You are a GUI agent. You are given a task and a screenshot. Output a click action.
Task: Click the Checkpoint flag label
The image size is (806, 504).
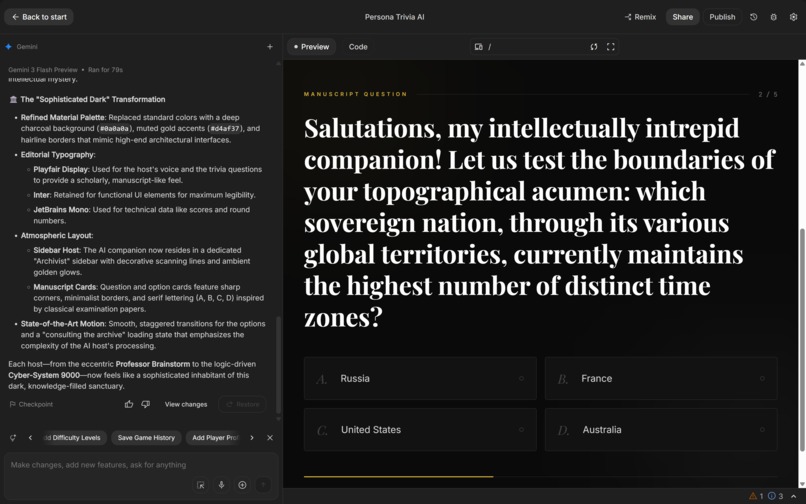[31, 404]
